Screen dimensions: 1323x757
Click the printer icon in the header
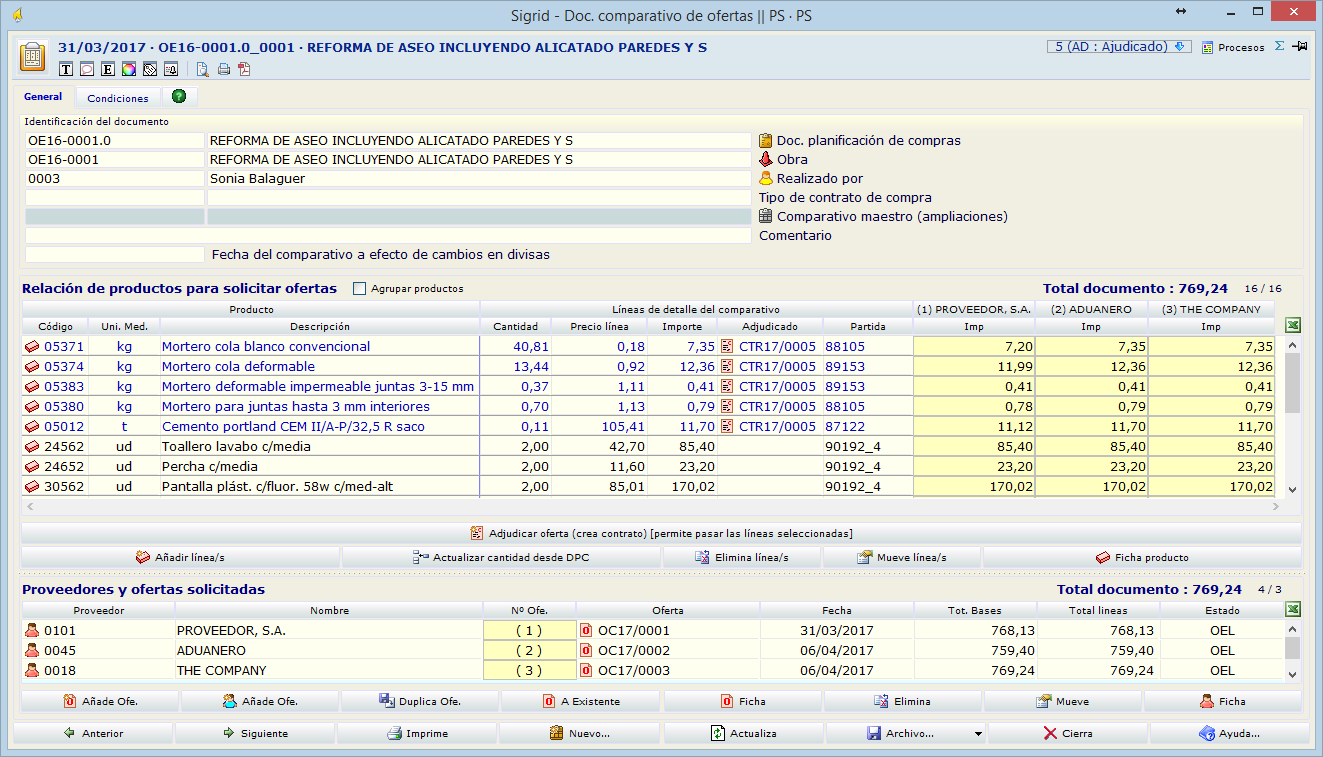pos(224,69)
